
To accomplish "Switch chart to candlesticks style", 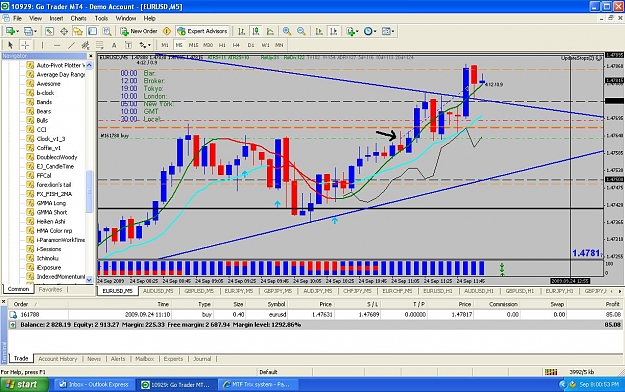I will (x=256, y=31).
